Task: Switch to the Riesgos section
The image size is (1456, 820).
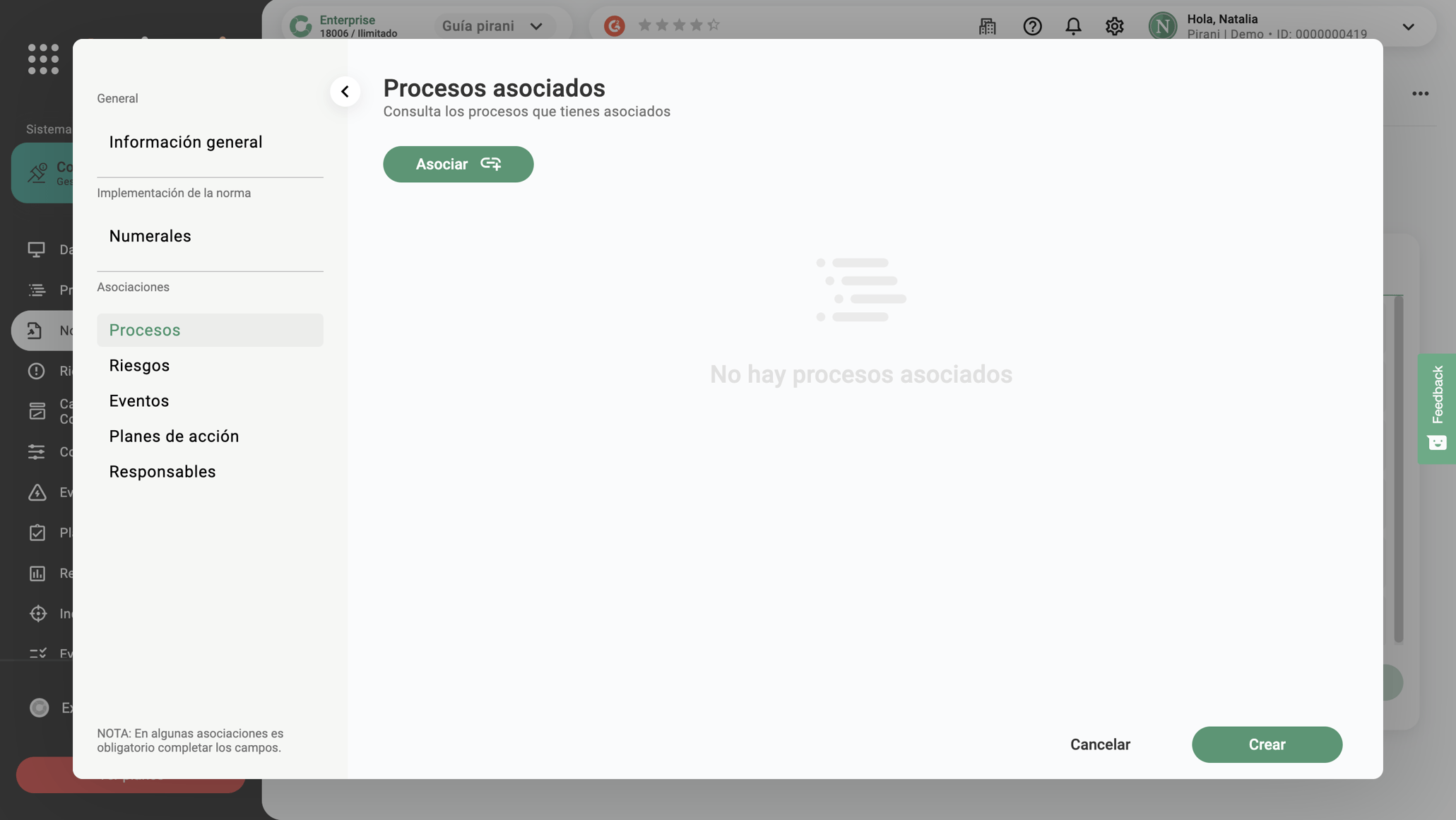Action: pos(139,365)
